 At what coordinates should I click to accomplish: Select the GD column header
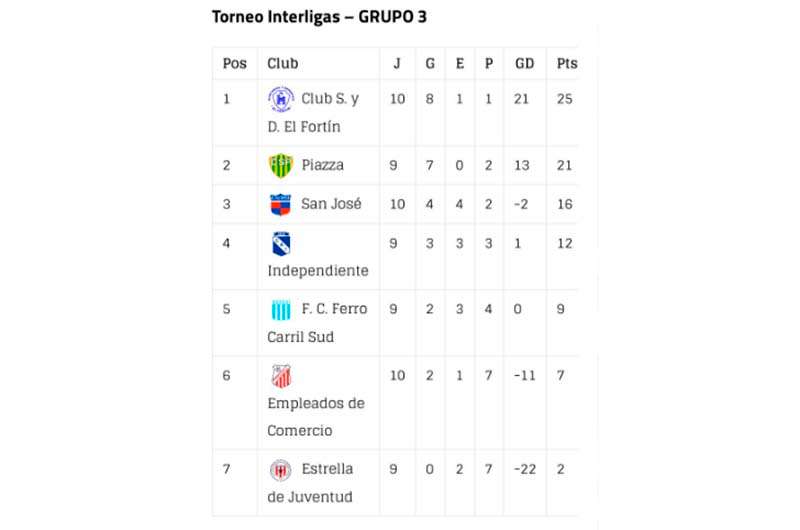(524, 64)
